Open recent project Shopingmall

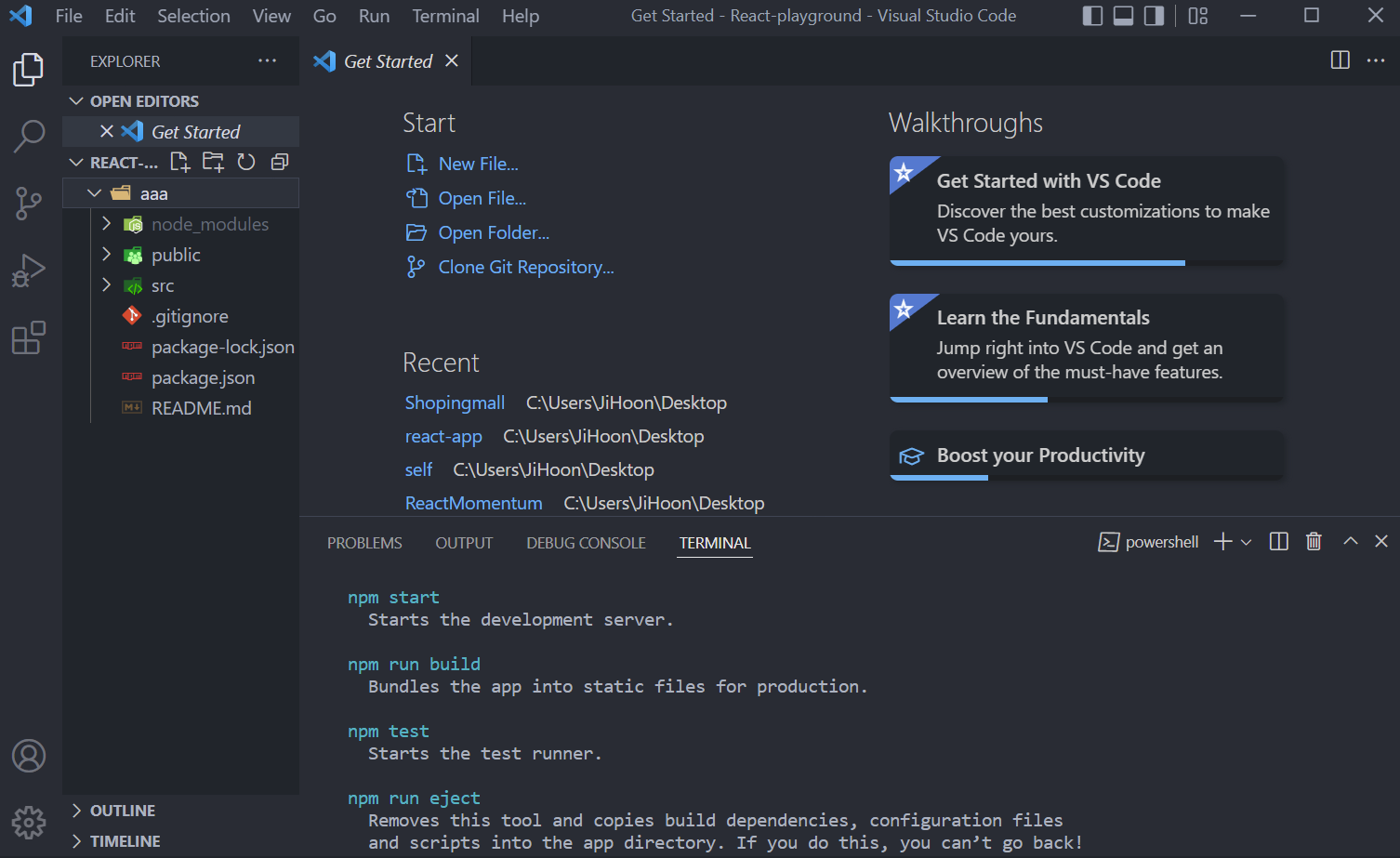(x=455, y=403)
